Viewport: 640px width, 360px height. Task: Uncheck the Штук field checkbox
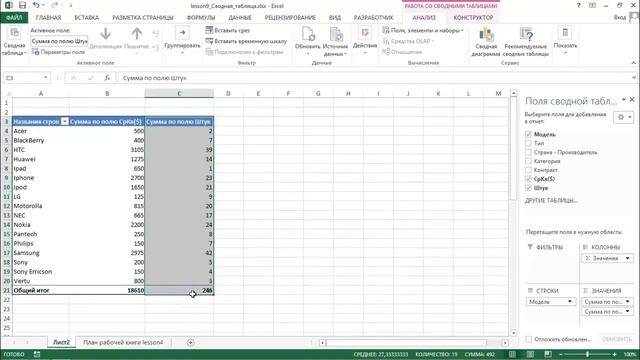[528, 188]
